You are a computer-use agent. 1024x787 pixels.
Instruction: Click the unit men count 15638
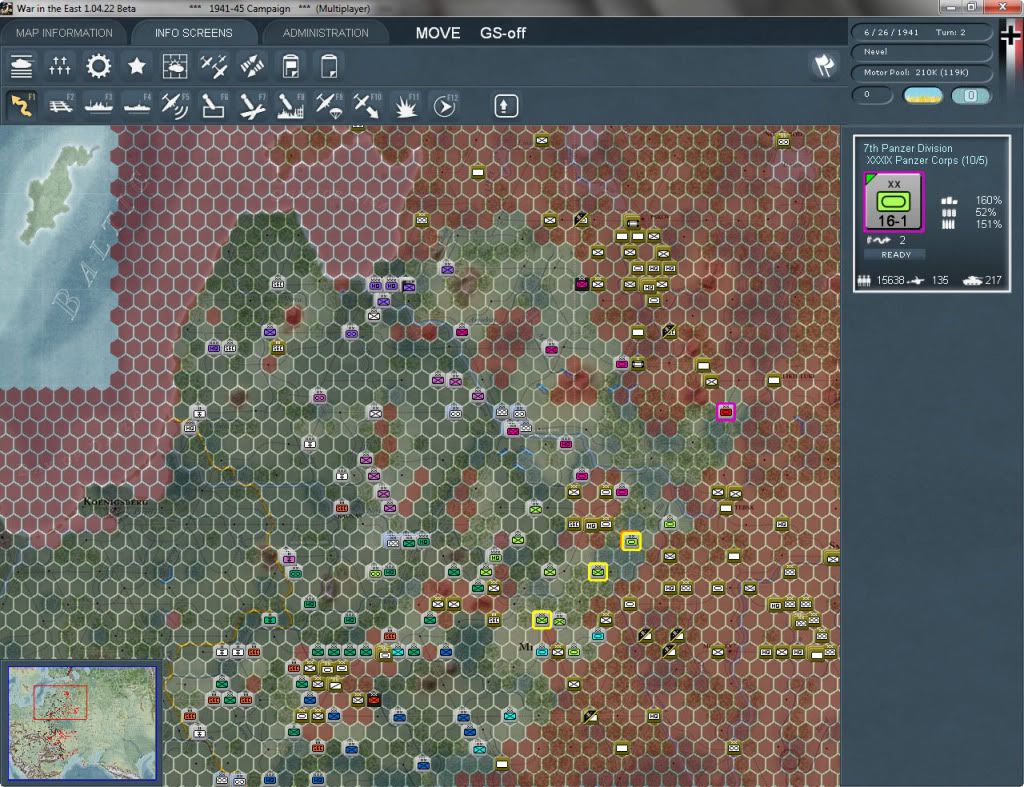[x=889, y=280]
